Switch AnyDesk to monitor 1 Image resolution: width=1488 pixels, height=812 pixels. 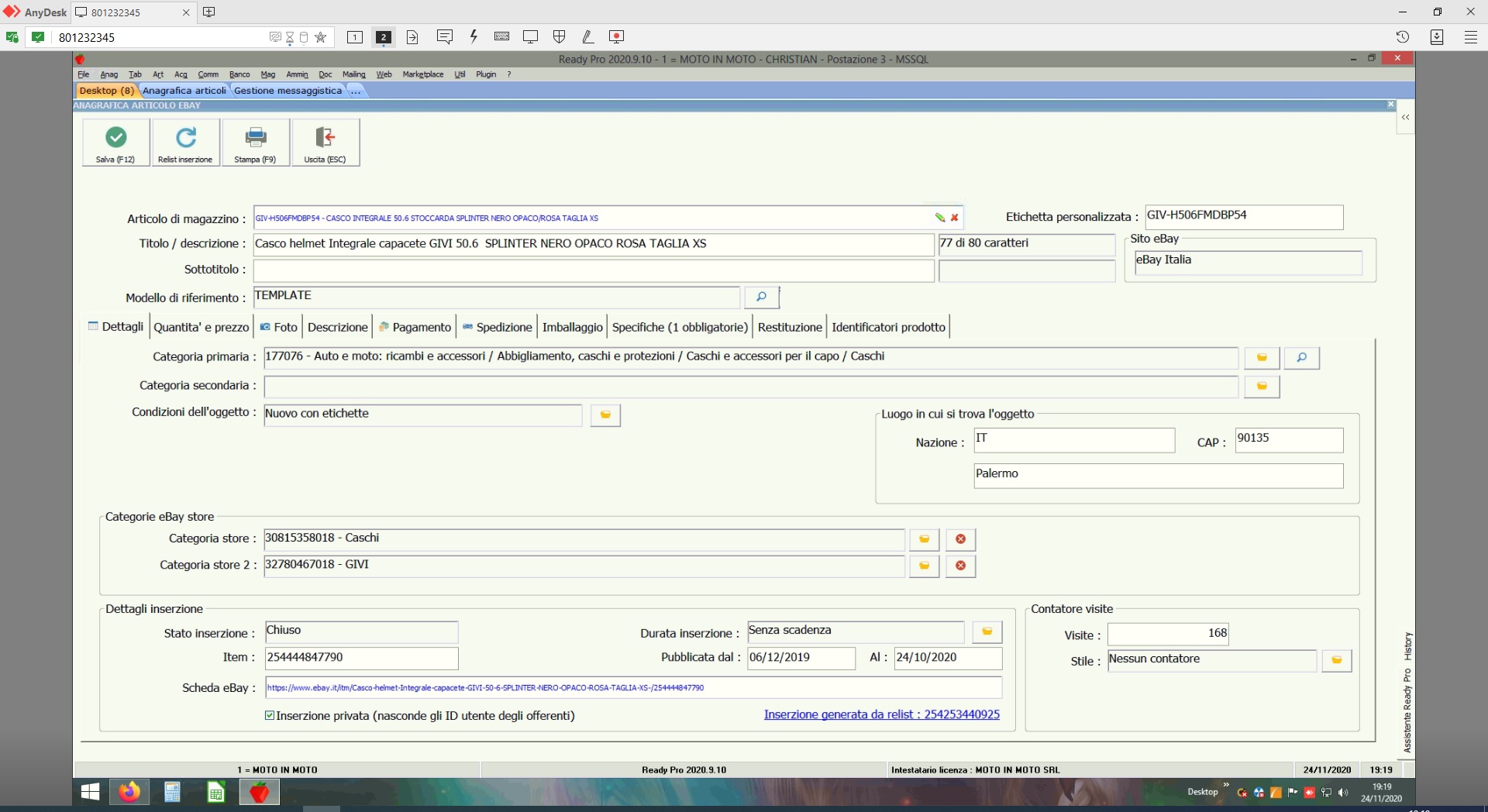pos(355,36)
